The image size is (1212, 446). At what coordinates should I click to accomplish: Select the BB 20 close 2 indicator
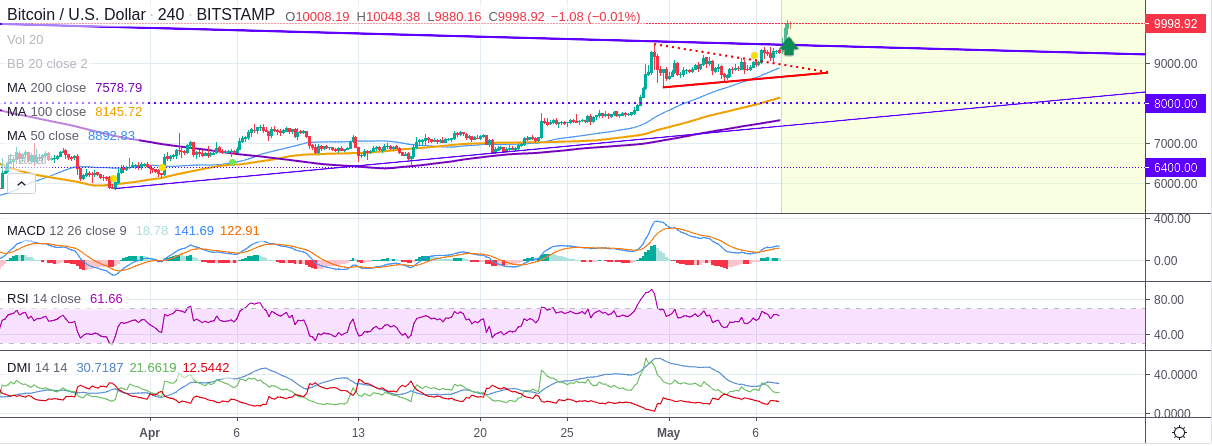coord(47,63)
